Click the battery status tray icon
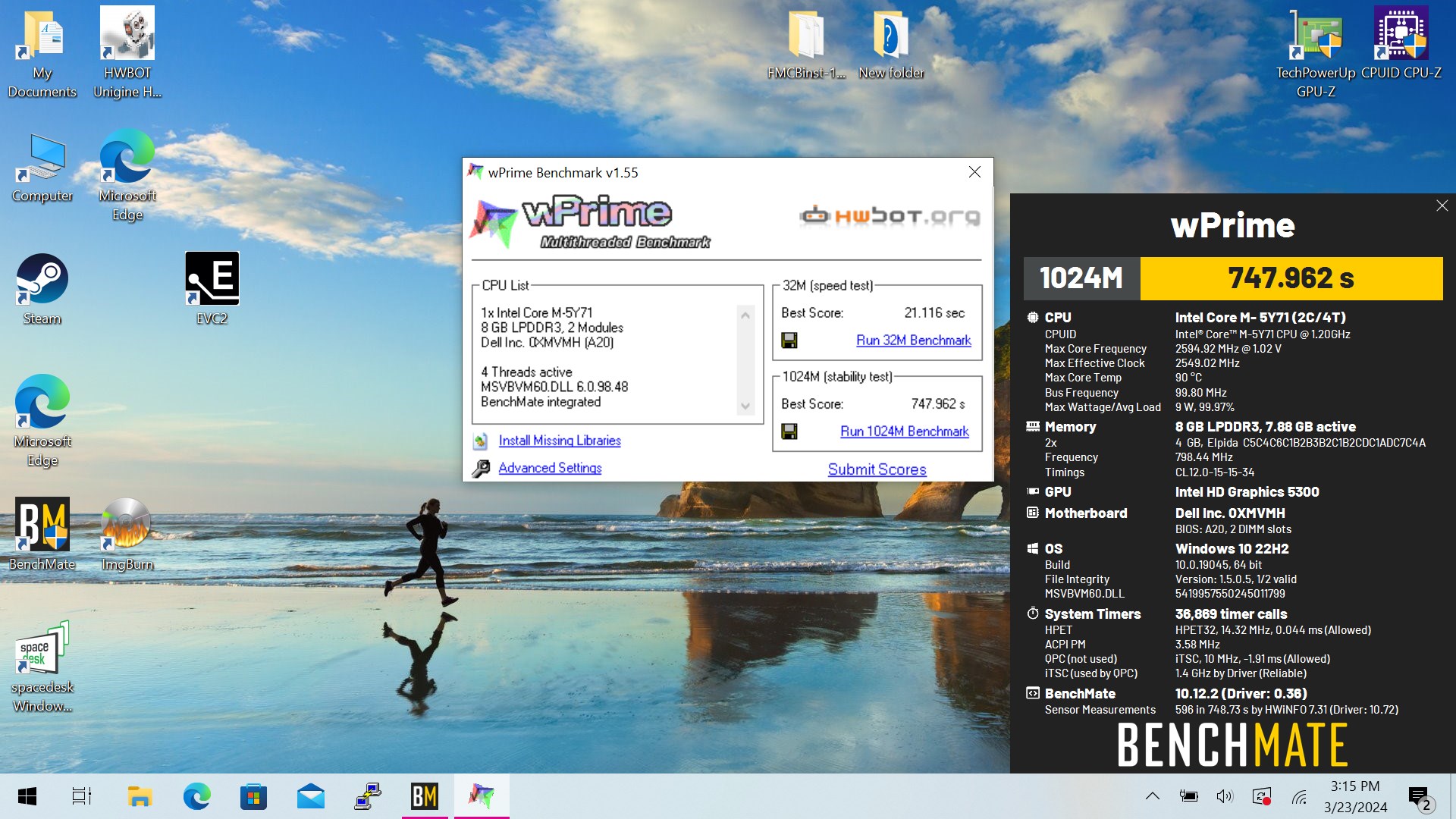Screen dimensions: 1456x819 (1188, 796)
